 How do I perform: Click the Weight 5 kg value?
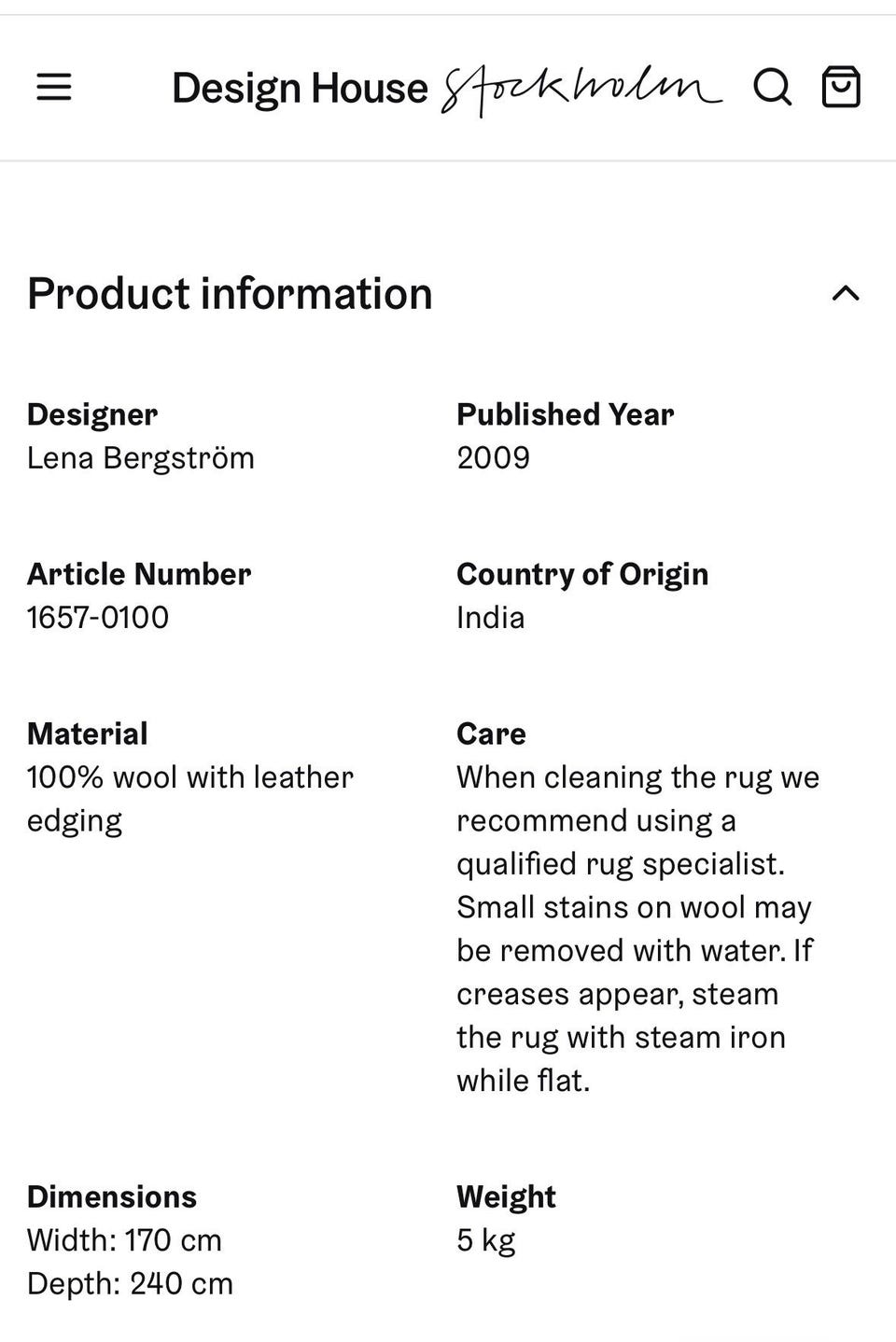[485, 1240]
